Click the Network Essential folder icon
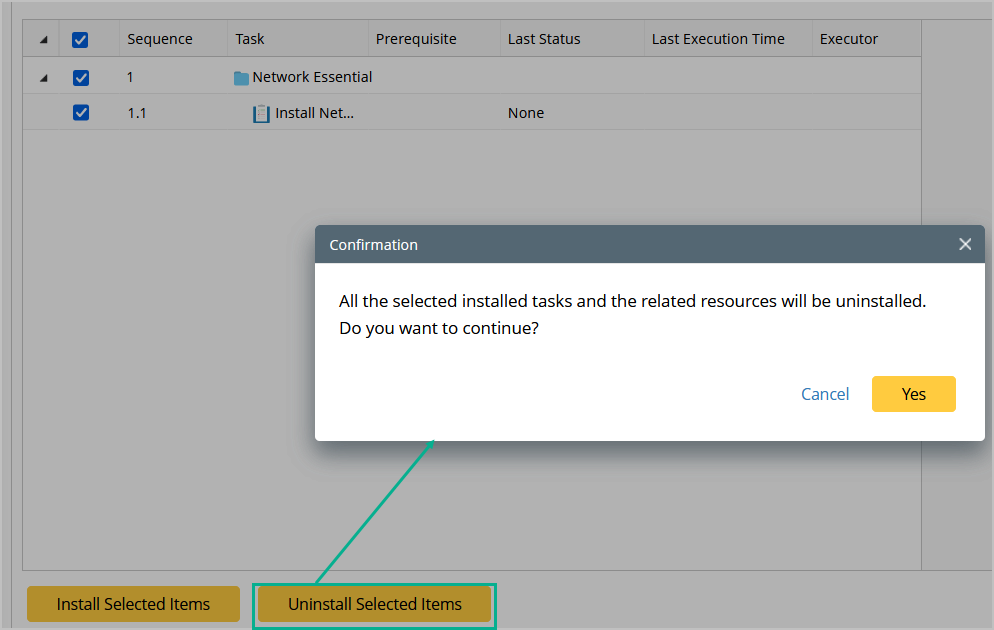This screenshot has width=994, height=630. (241, 78)
